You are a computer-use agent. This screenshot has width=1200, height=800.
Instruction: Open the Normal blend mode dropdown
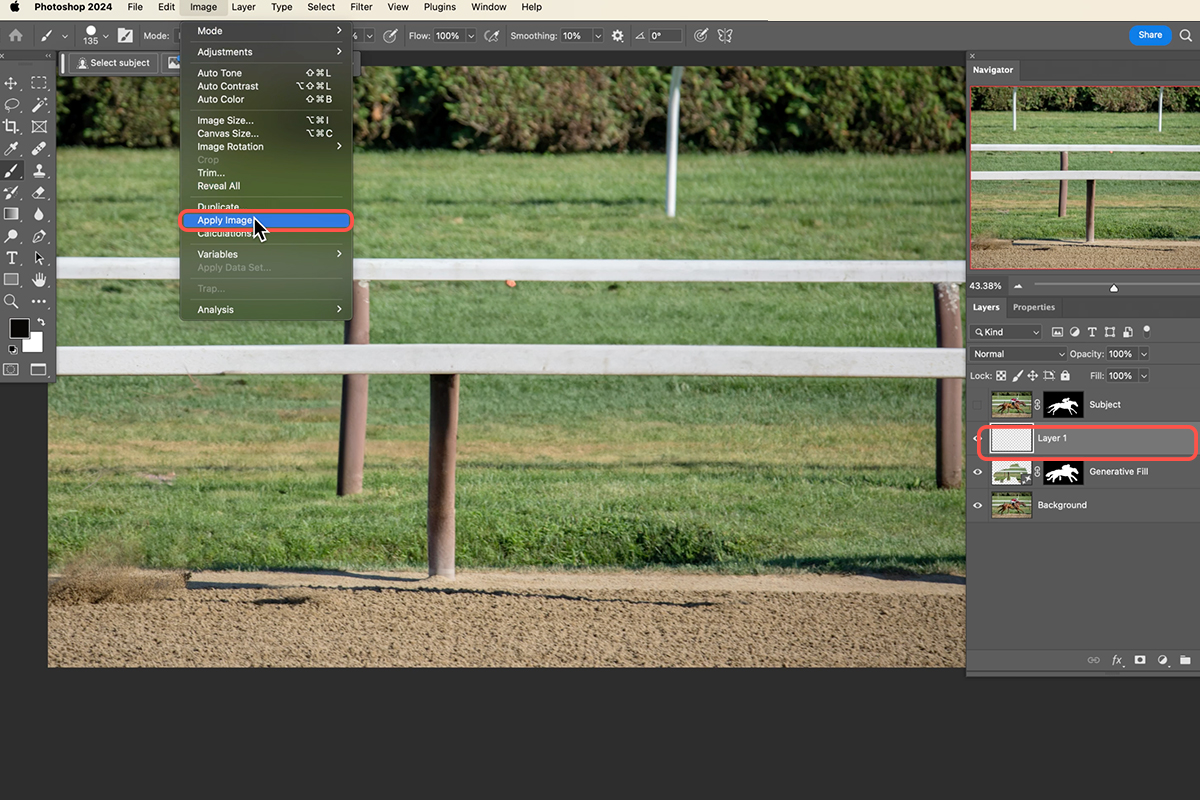pos(1018,354)
